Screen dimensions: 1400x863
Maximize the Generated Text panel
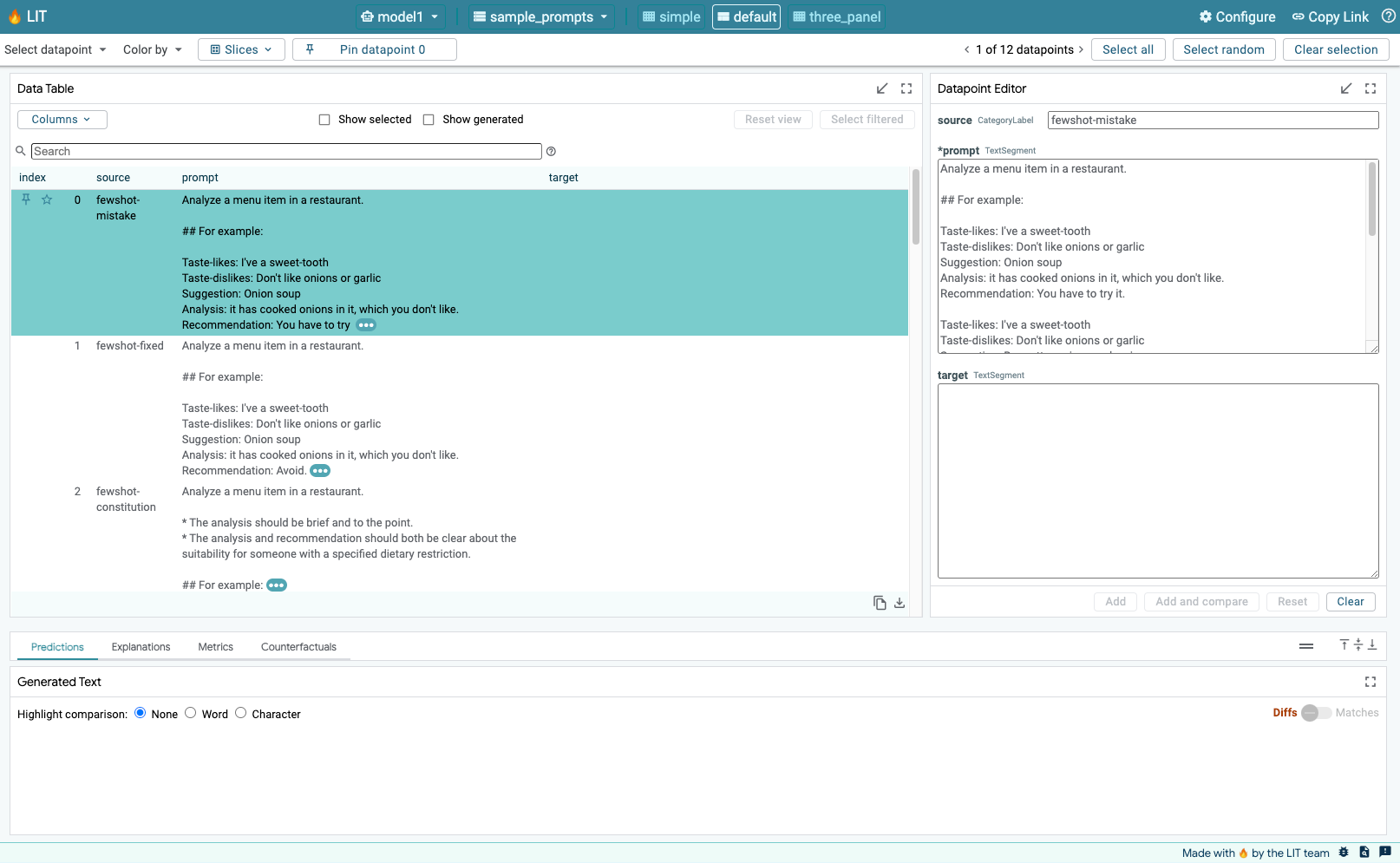pyautogui.click(x=1370, y=682)
